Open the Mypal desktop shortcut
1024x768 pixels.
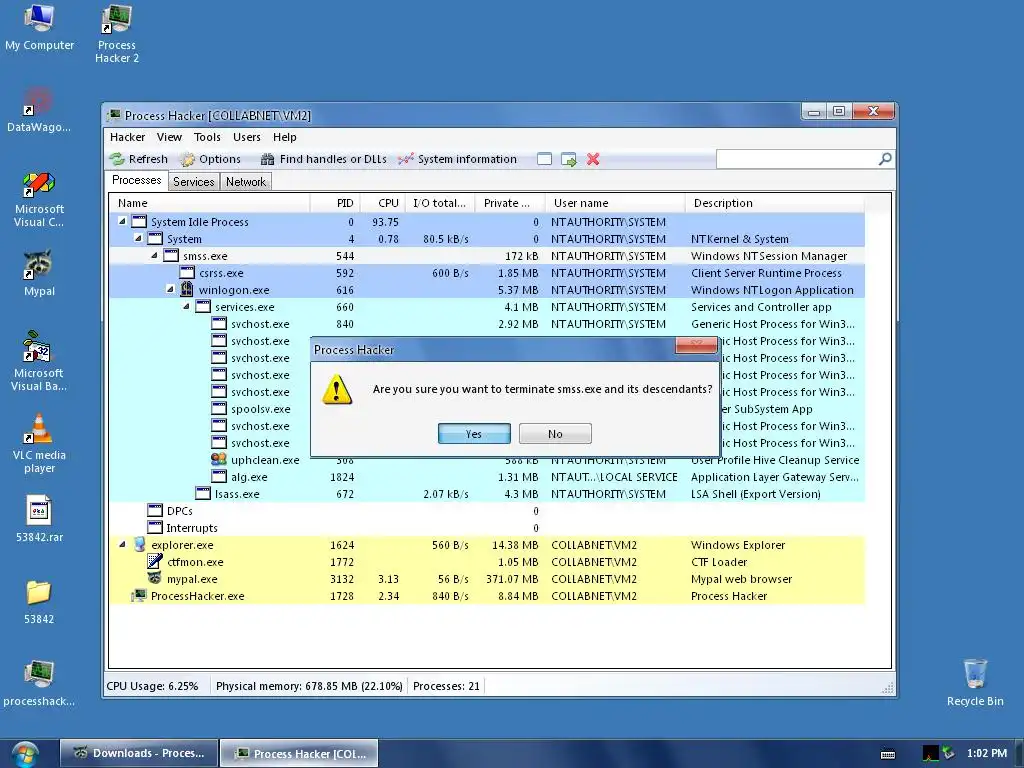(39, 273)
